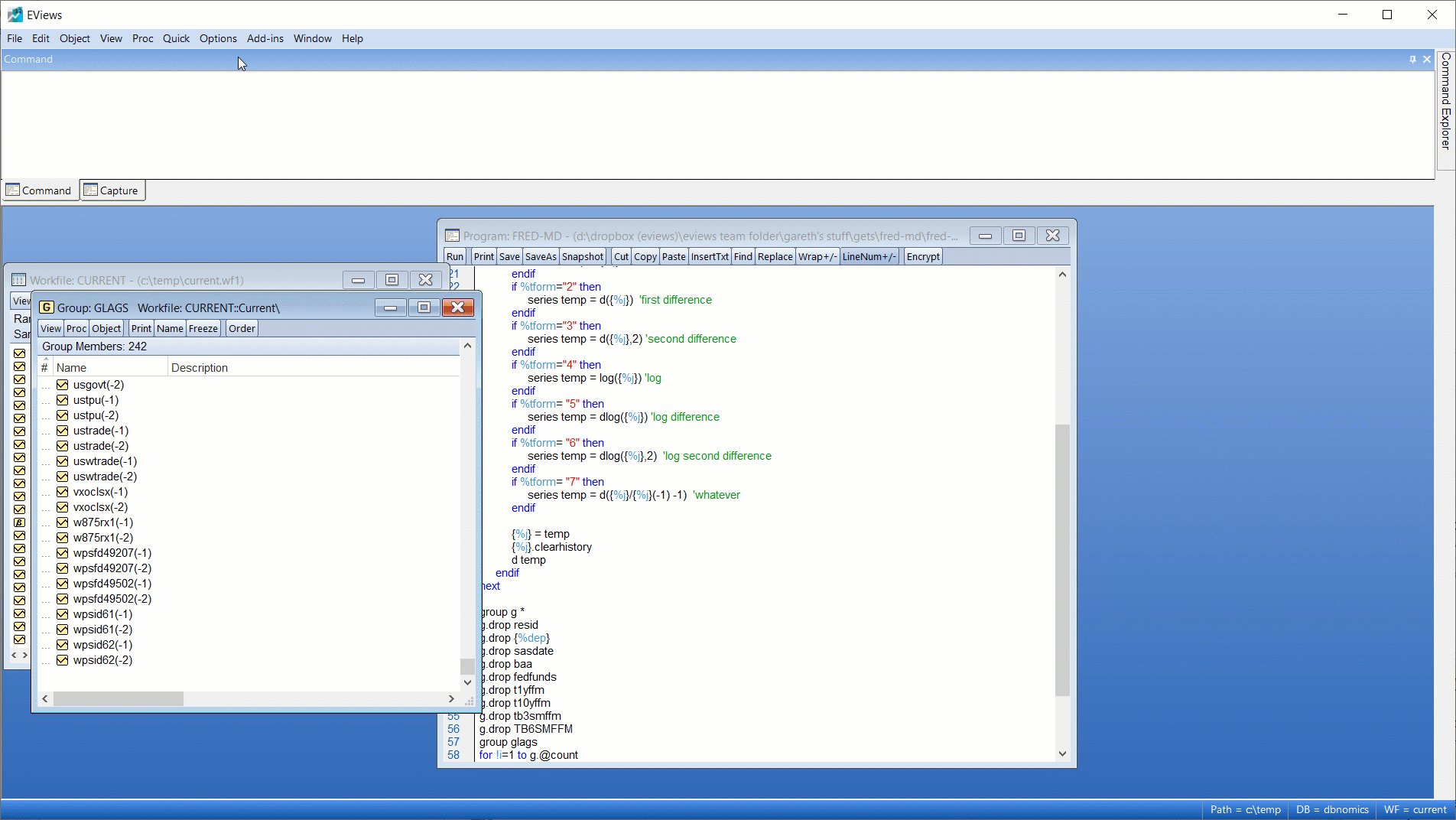The width and height of the screenshot is (1456, 820).
Task: Click the group list horizontal scrollbar thumb
Action: tap(119, 698)
